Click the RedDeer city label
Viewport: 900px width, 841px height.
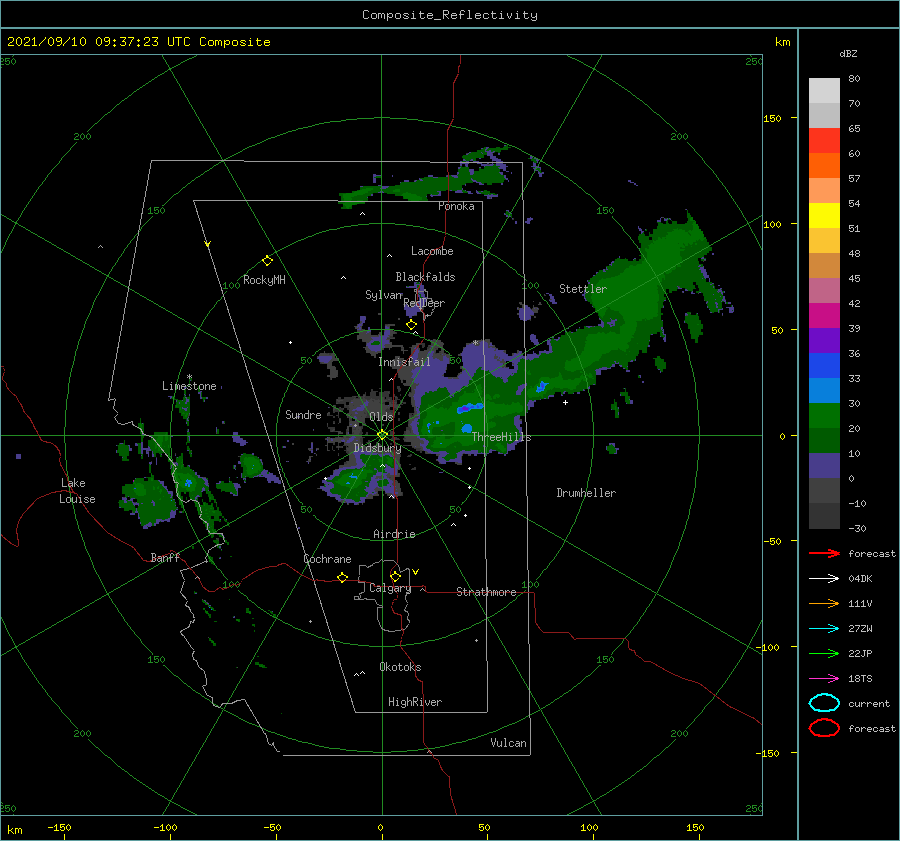424,303
